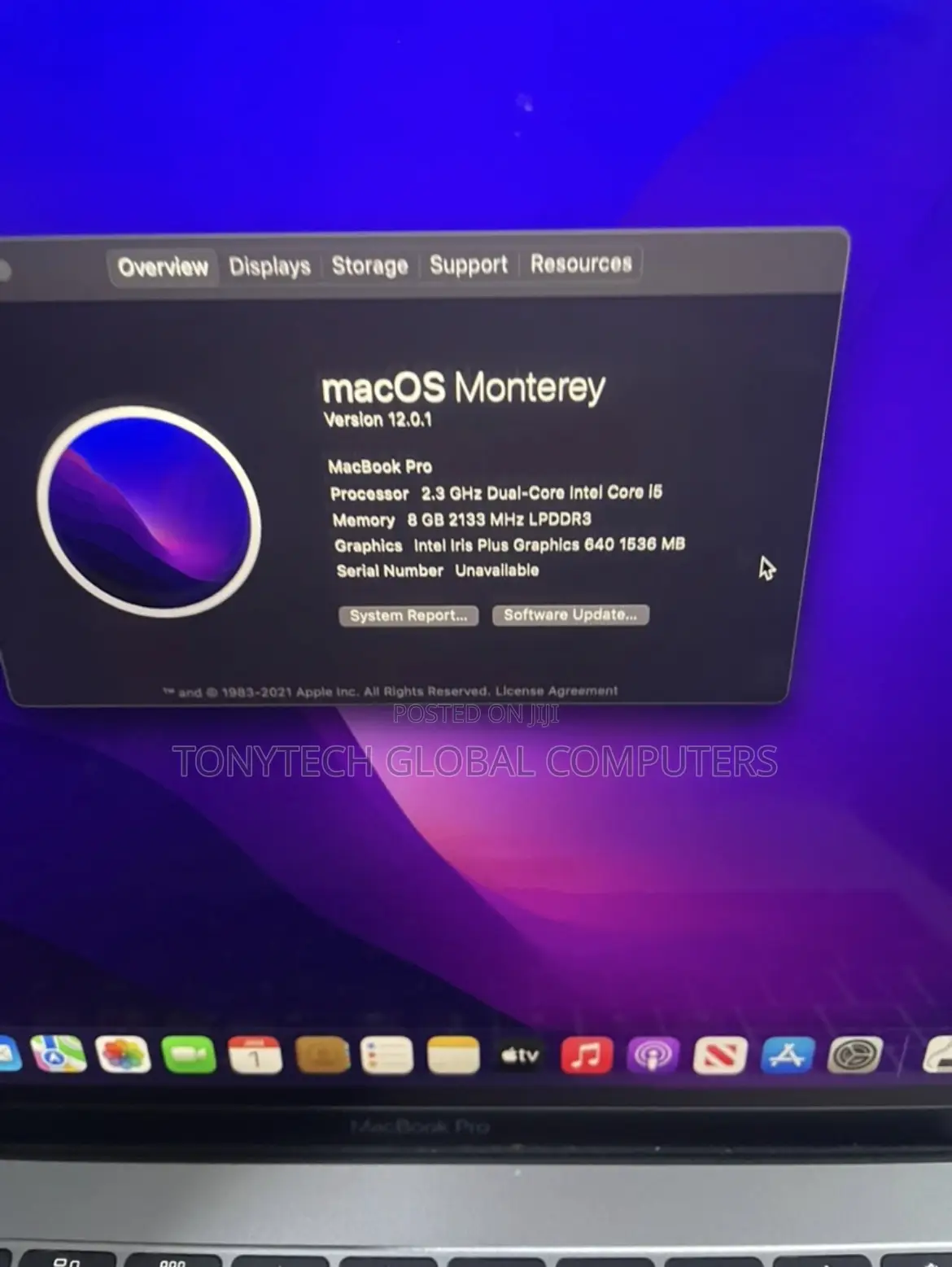Viewport: 952px width, 1267px height.
Task: Open System Preferences from the dock
Action: coord(855,1055)
